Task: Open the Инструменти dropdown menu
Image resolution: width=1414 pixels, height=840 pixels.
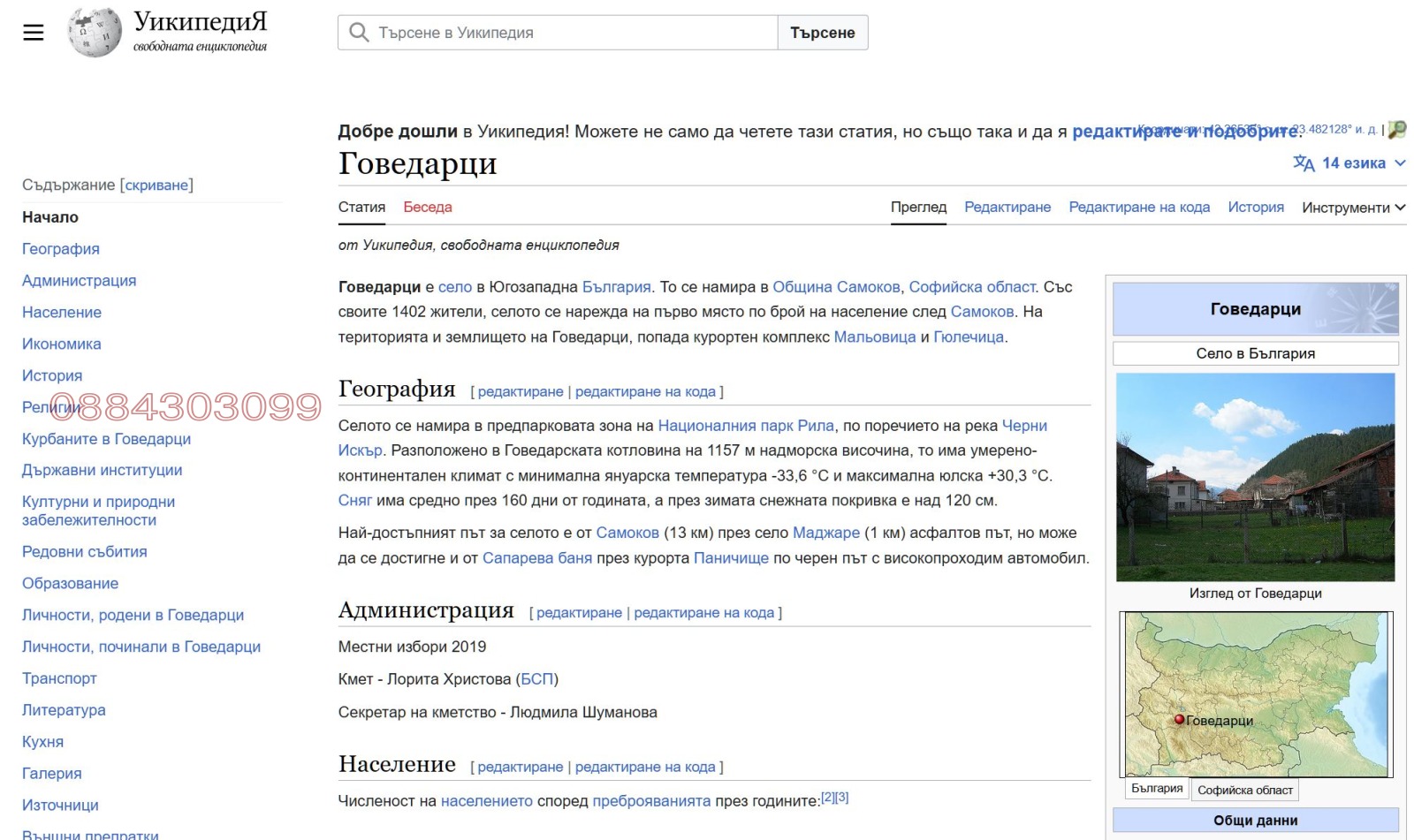Action: (1352, 208)
